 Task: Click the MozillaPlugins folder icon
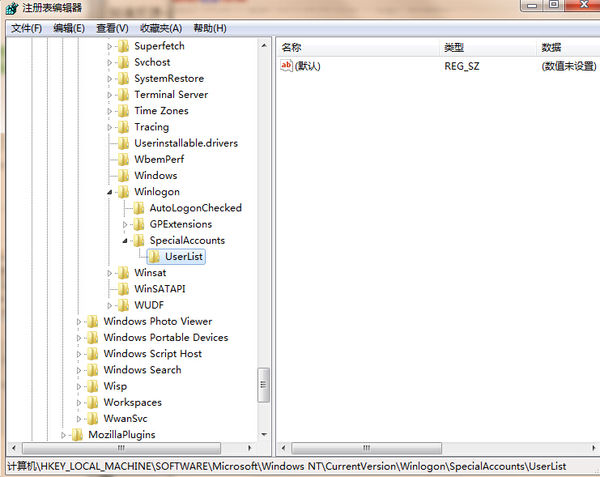(77, 435)
